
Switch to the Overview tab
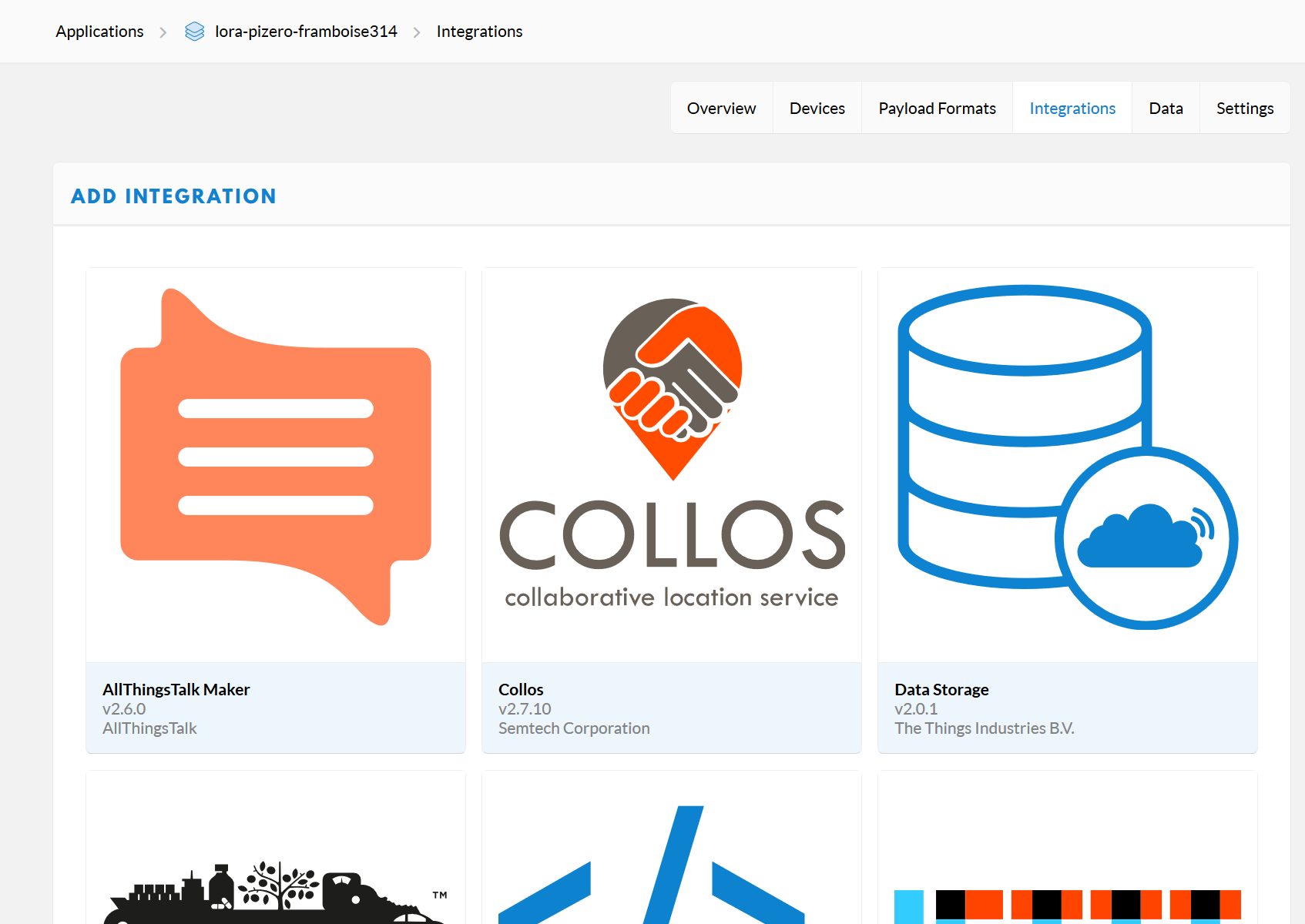pyautogui.click(x=721, y=108)
